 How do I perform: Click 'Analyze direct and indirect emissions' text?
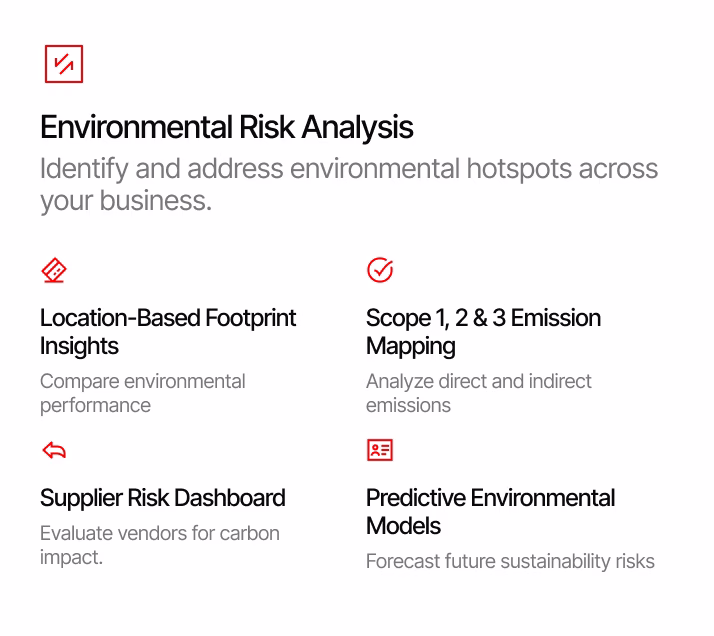tap(479, 393)
